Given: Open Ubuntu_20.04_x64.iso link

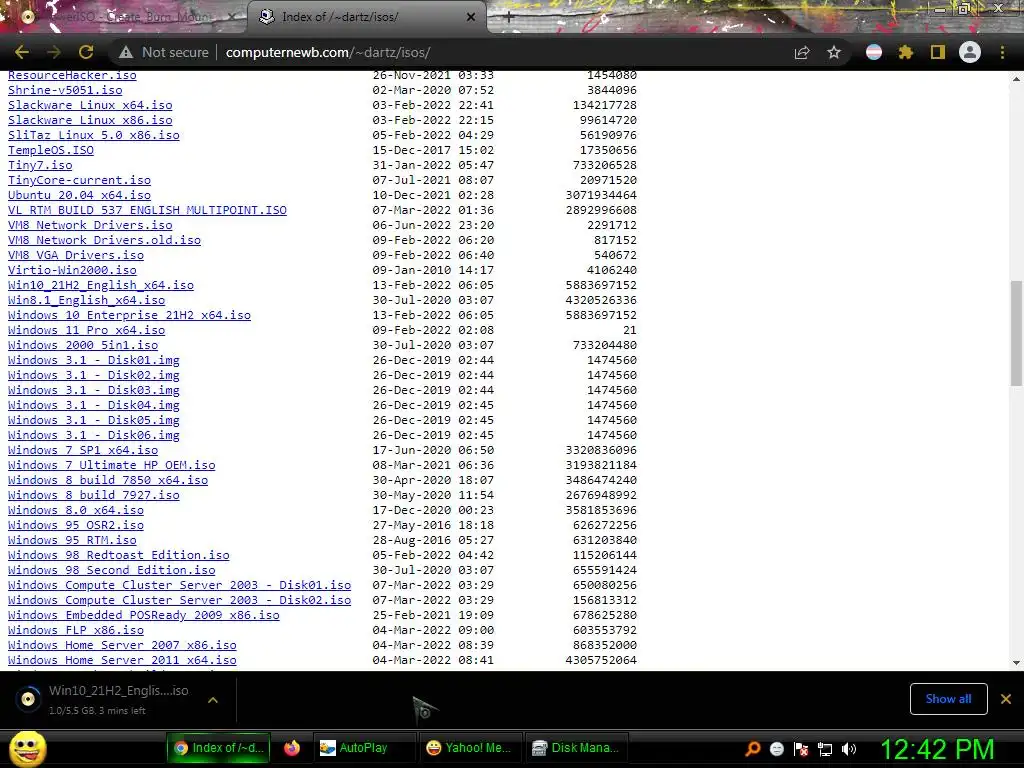Looking at the screenshot, I should point(79,195).
